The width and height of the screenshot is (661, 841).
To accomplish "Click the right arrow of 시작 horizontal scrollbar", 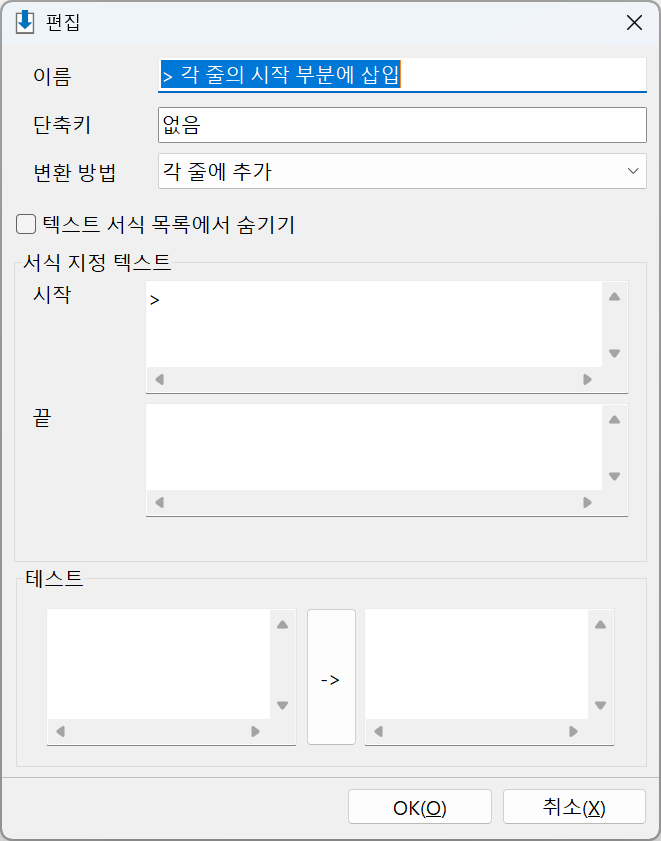I will tap(587, 380).
